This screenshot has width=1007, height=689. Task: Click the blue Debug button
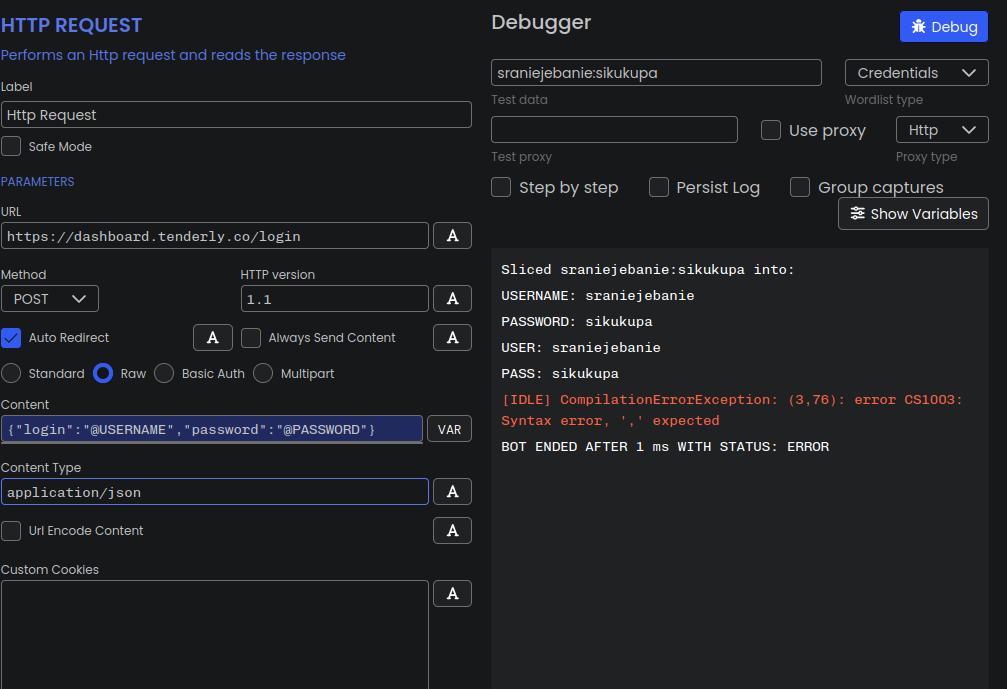(x=943, y=26)
